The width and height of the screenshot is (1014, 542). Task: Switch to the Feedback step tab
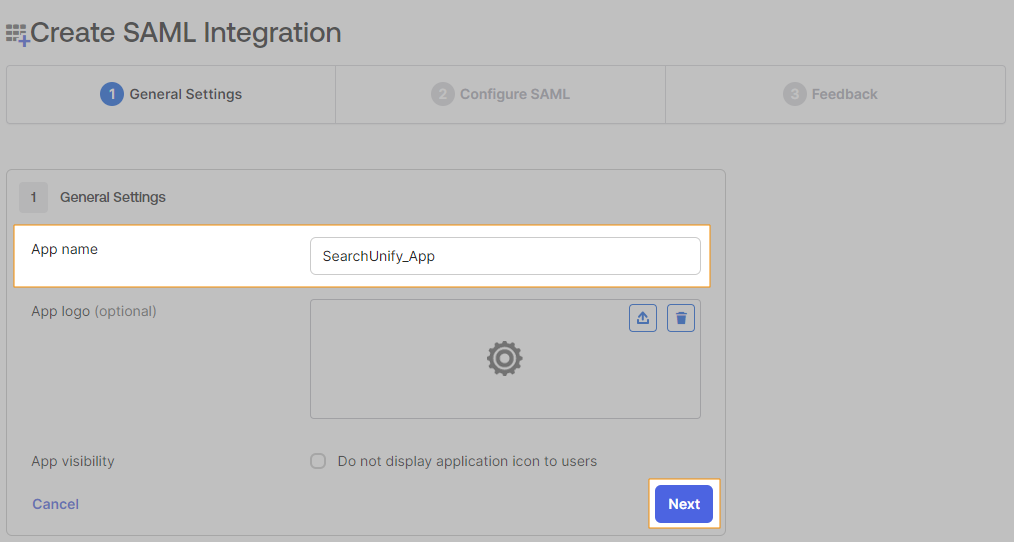844,94
